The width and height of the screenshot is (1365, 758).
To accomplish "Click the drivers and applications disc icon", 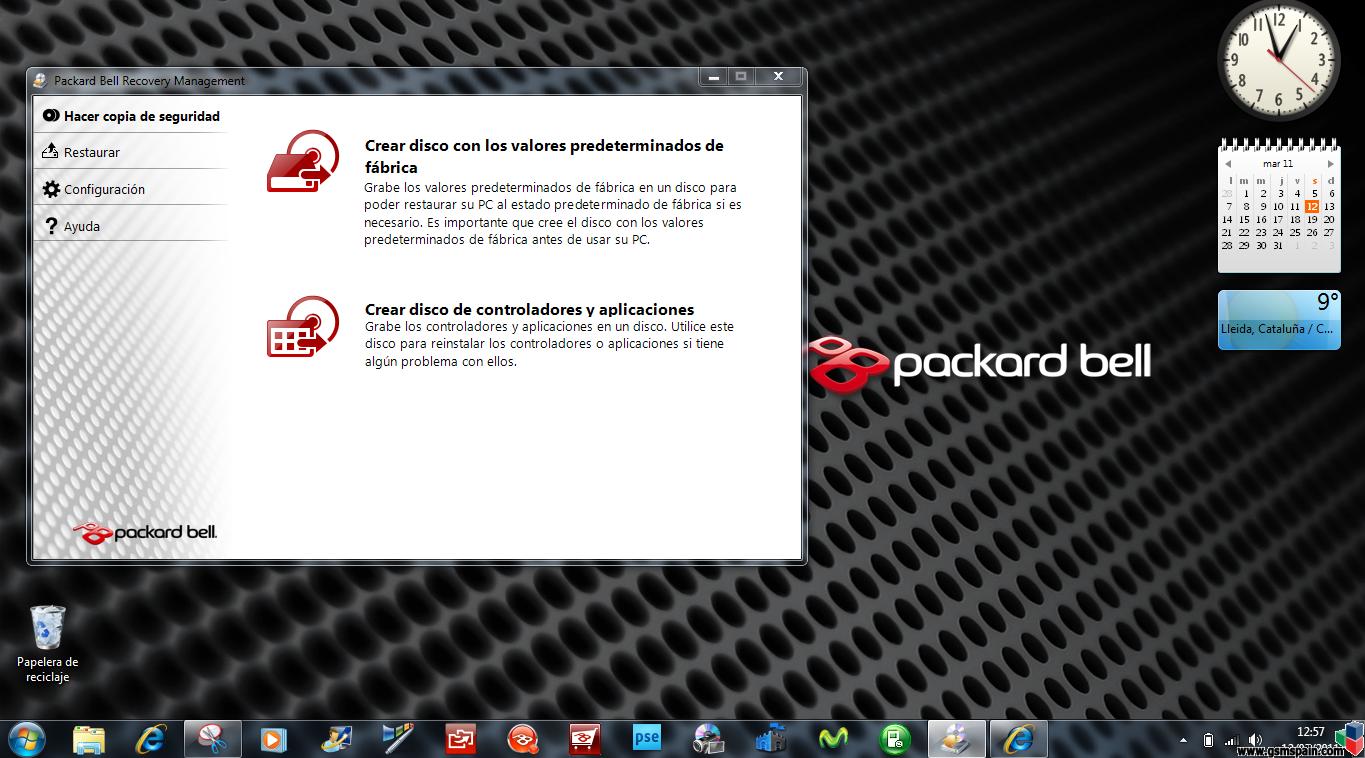I will 303,327.
